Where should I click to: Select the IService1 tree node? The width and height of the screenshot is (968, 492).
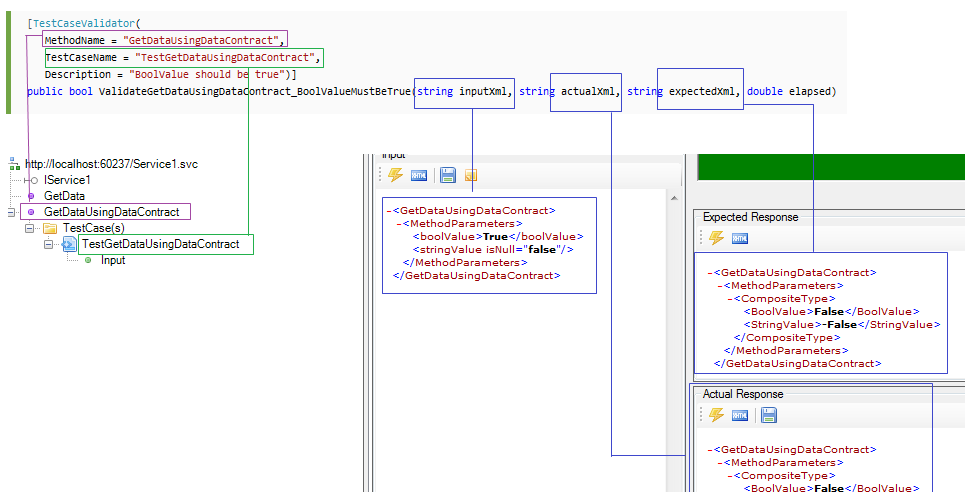pyautogui.click(x=67, y=180)
